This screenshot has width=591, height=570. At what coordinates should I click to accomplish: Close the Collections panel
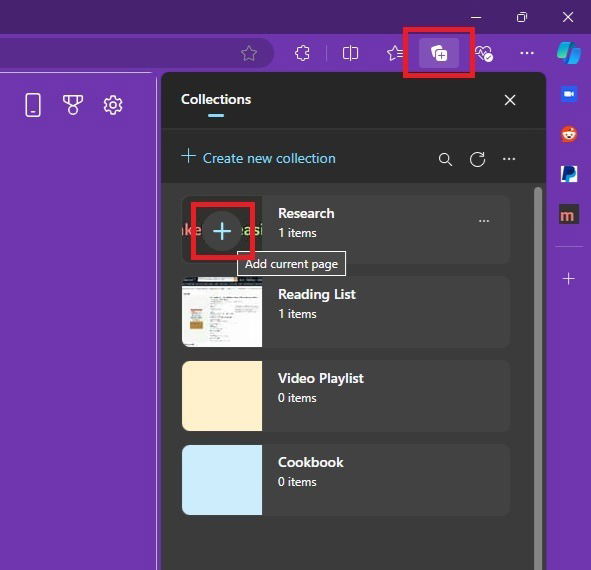510,100
